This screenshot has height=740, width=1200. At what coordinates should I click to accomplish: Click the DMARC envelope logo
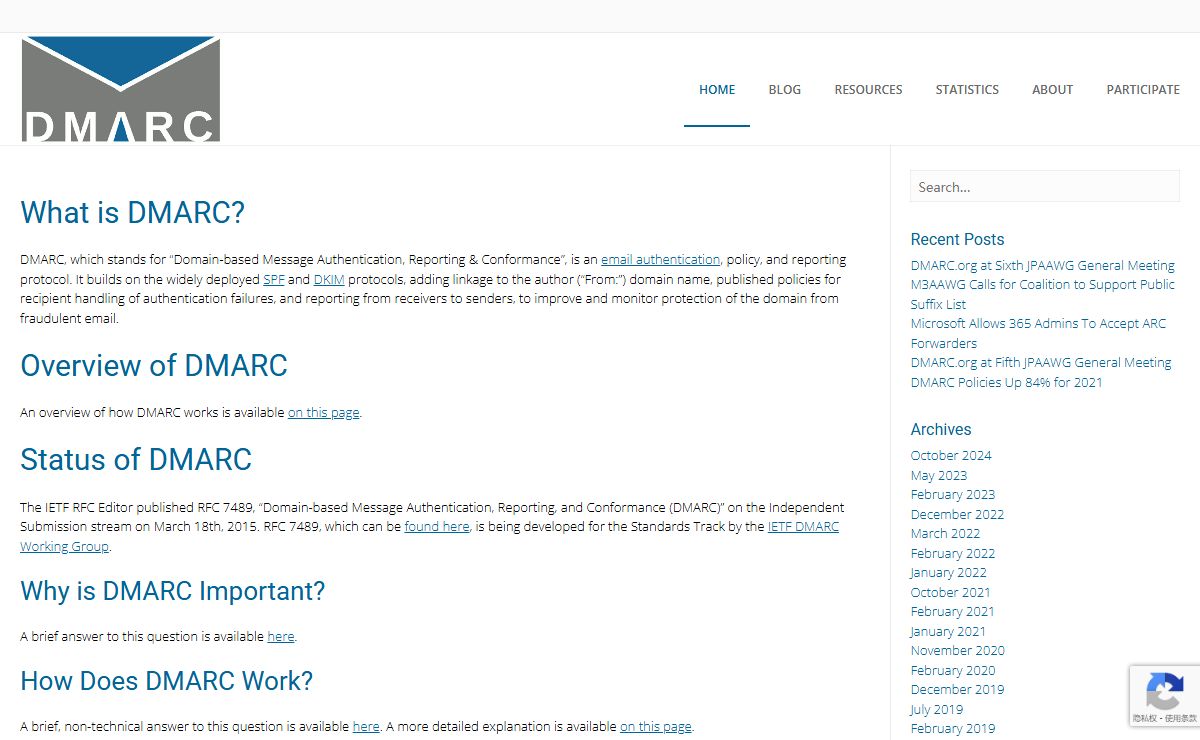(120, 89)
